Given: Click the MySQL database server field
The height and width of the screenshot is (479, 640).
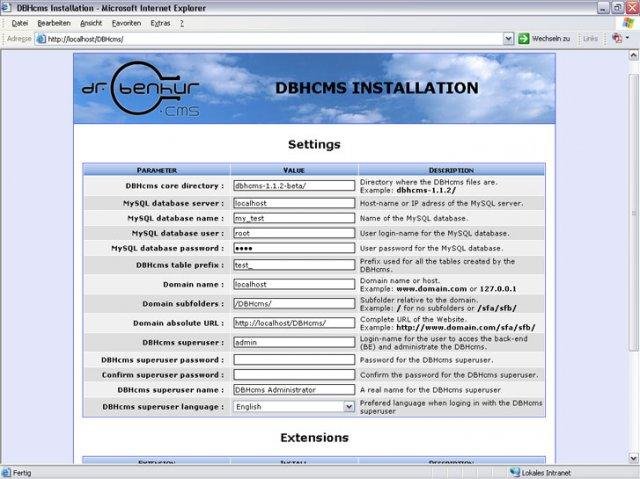Looking at the screenshot, I should [x=294, y=203].
